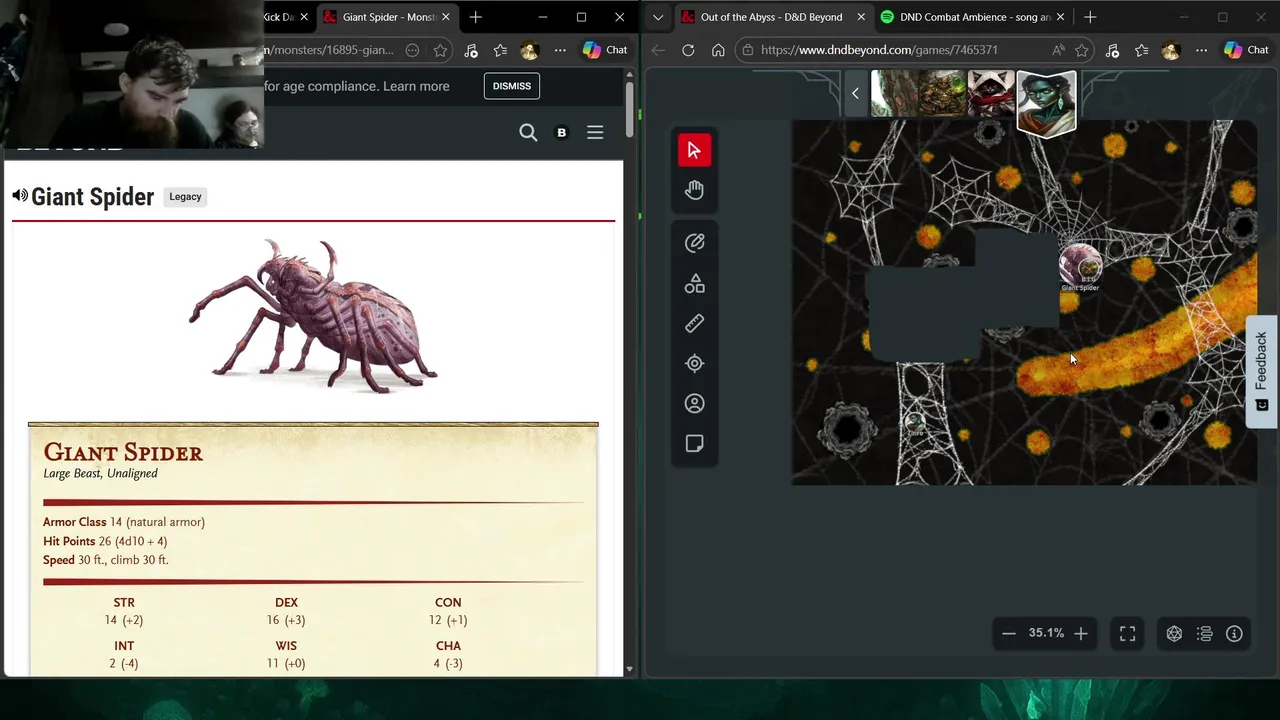Click the 35.1% zoom level value
The image size is (1280, 720).
1046,633
